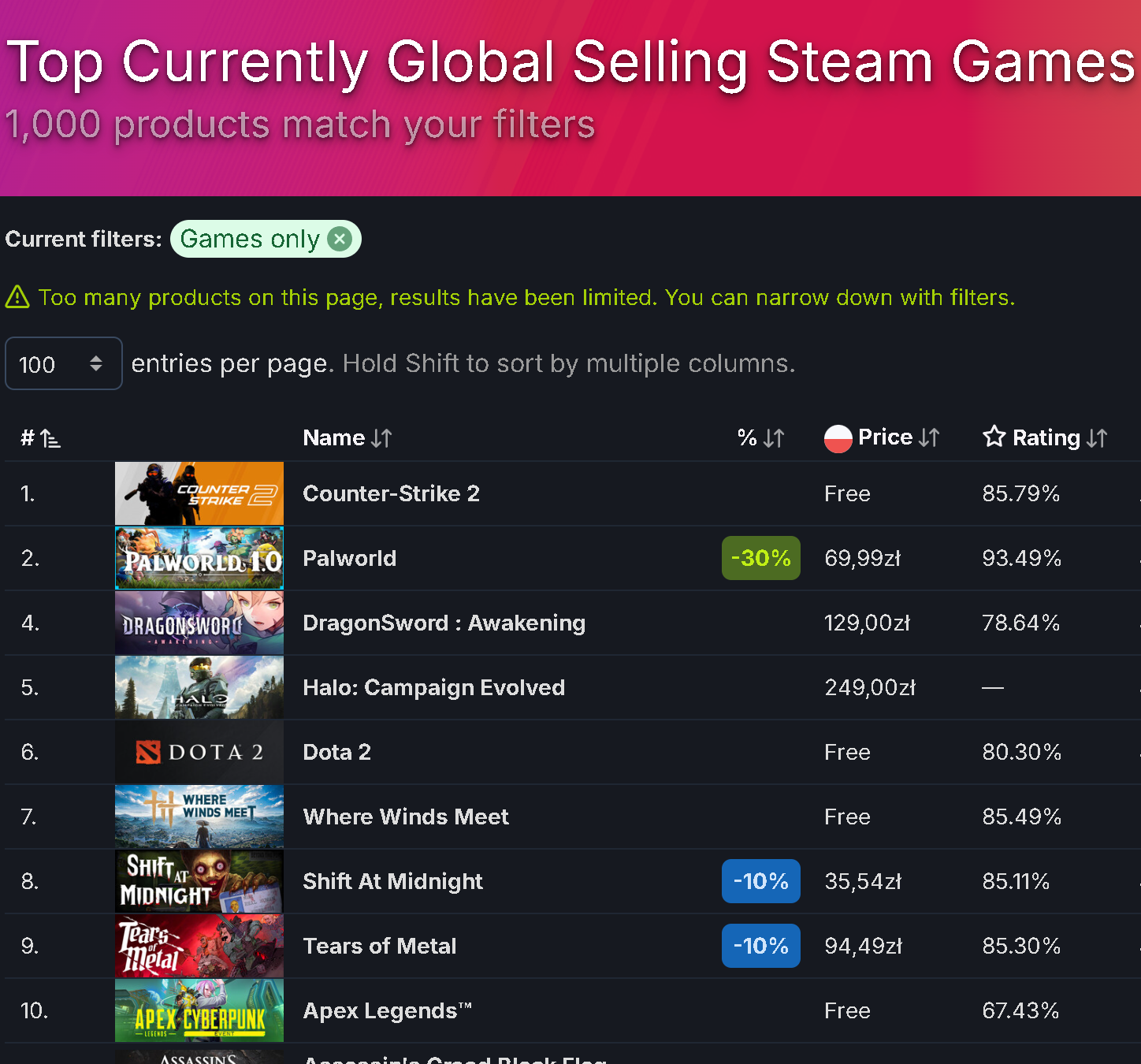Viewport: 1141px width, 1064px height.
Task: Click the yellow warning triangle icon
Action: 17,297
